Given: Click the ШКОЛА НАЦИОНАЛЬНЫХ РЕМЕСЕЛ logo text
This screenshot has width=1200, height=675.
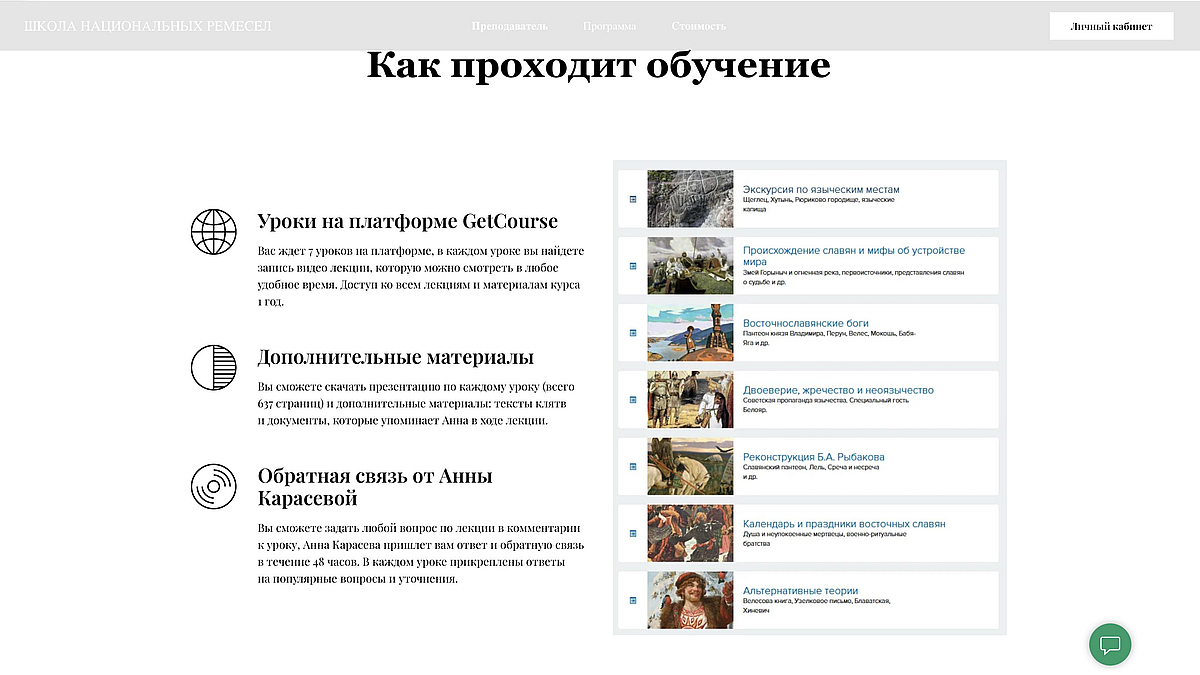Looking at the screenshot, I should [147, 26].
